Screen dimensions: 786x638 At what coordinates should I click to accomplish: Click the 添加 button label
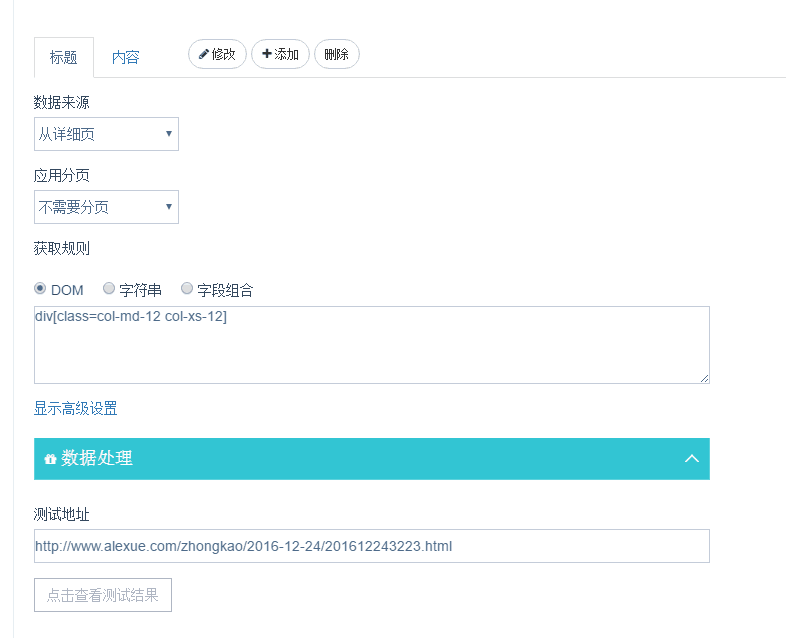click(x=286, y=54)
